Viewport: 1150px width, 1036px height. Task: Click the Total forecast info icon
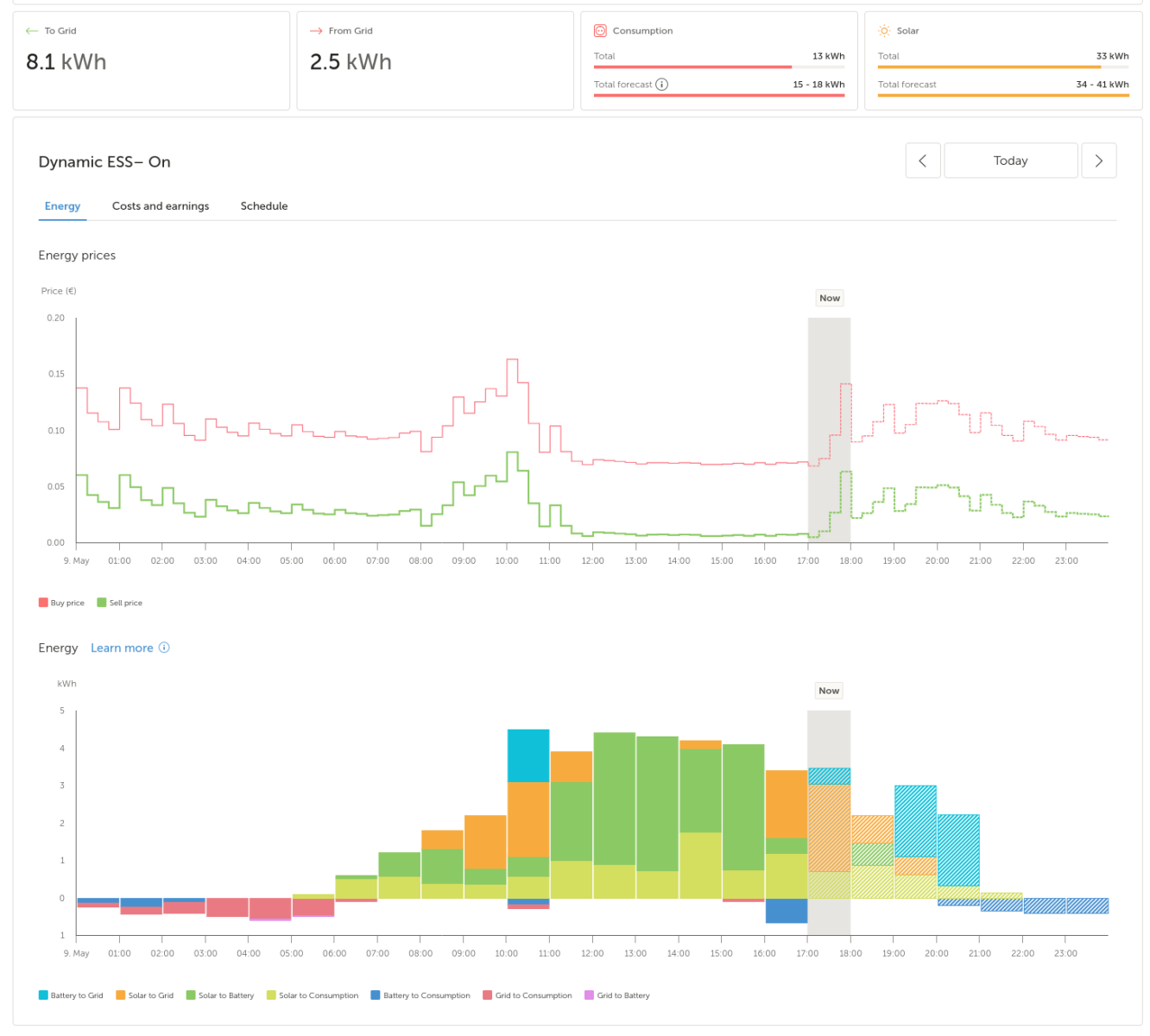(661, 85)
